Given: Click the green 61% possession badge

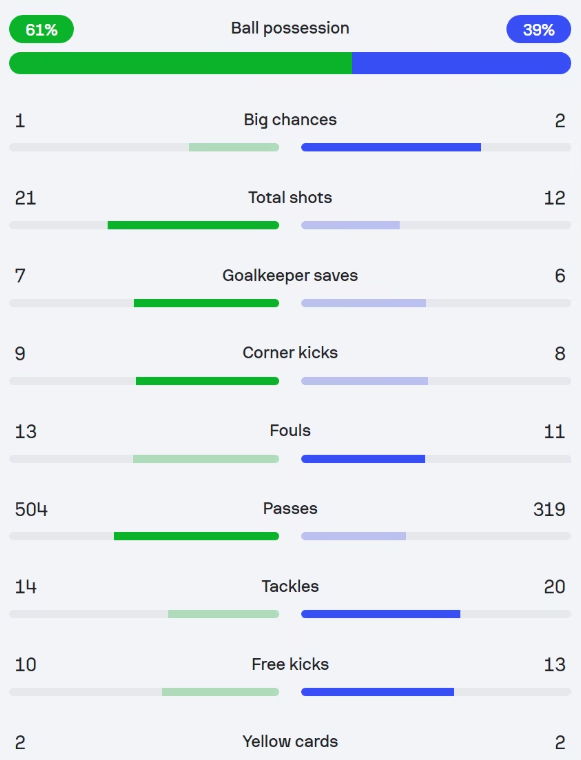Looking at the screenshot, I should 41,30.
